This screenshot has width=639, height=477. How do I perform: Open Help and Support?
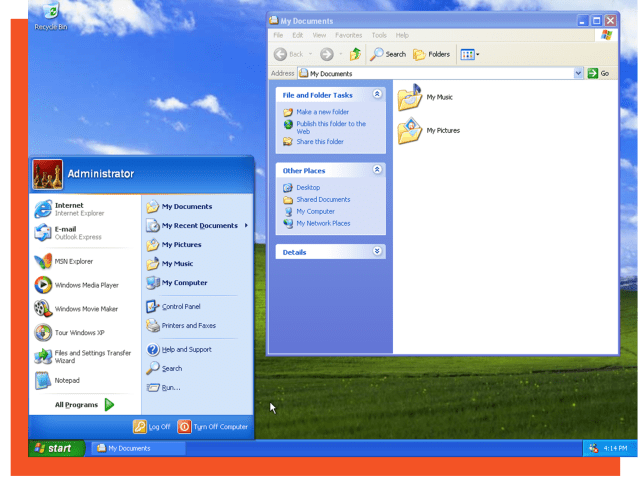[179, 349]
